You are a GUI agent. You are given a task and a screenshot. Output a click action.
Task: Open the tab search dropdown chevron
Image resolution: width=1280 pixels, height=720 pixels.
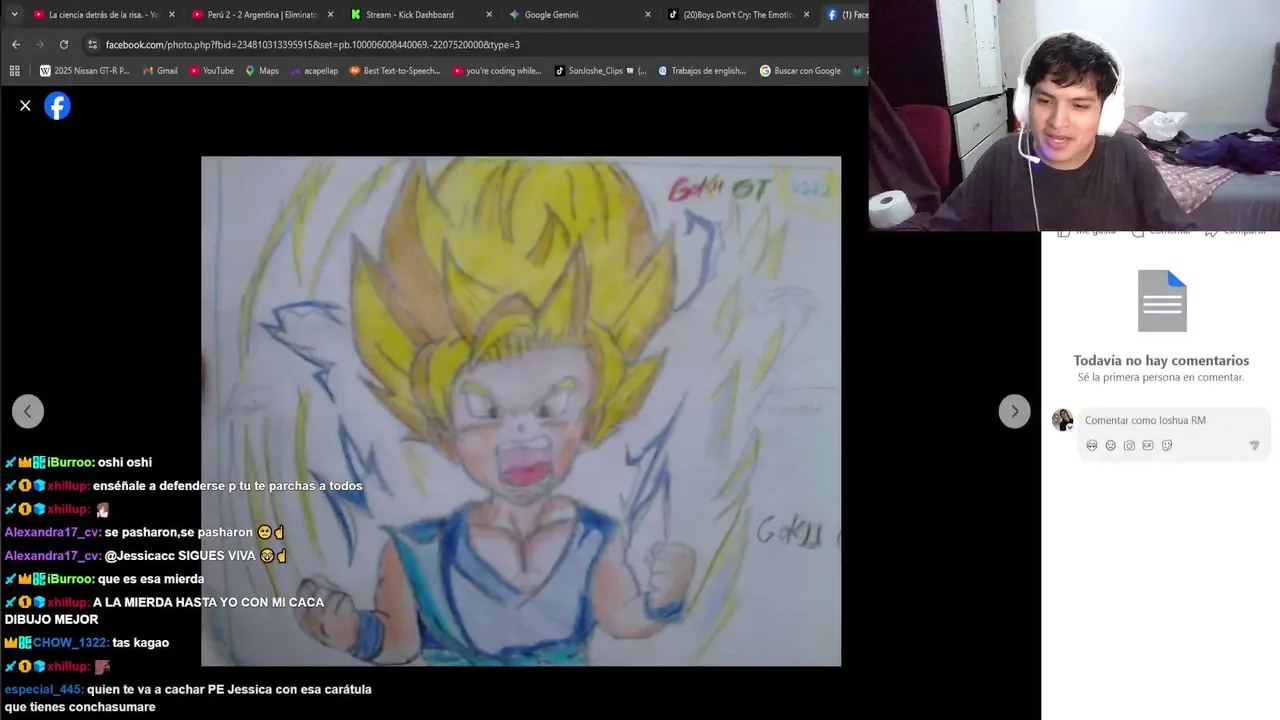pos(14,14)
